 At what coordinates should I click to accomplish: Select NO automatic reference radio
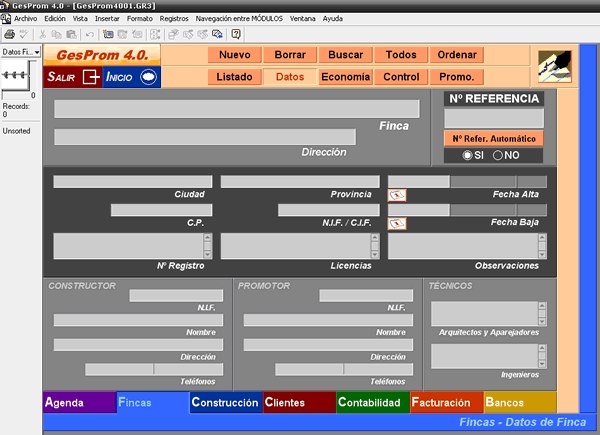tap(497, 155)
